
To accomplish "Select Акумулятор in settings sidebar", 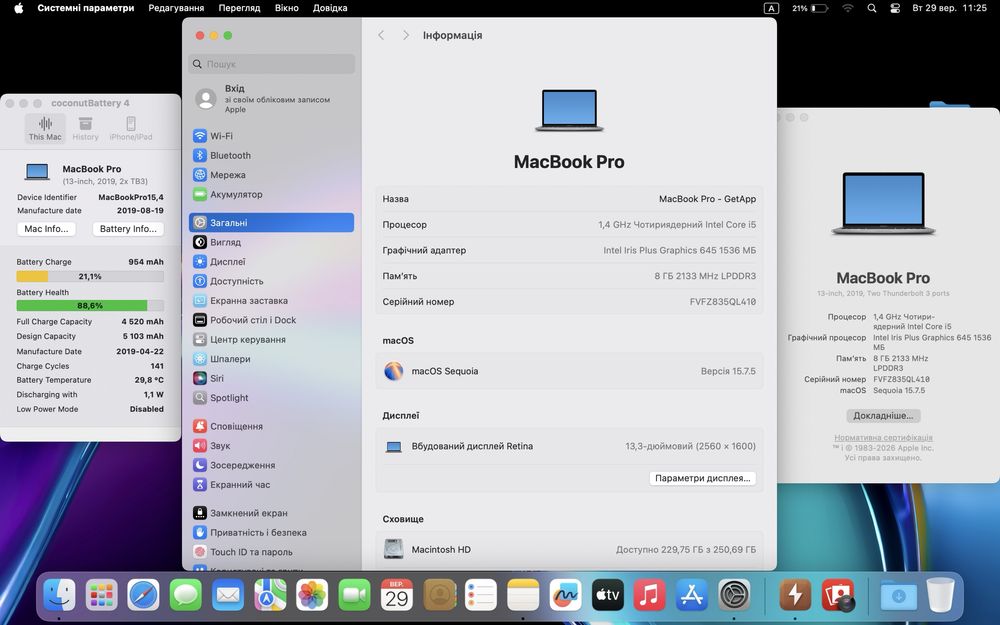I will coord(271,195).
